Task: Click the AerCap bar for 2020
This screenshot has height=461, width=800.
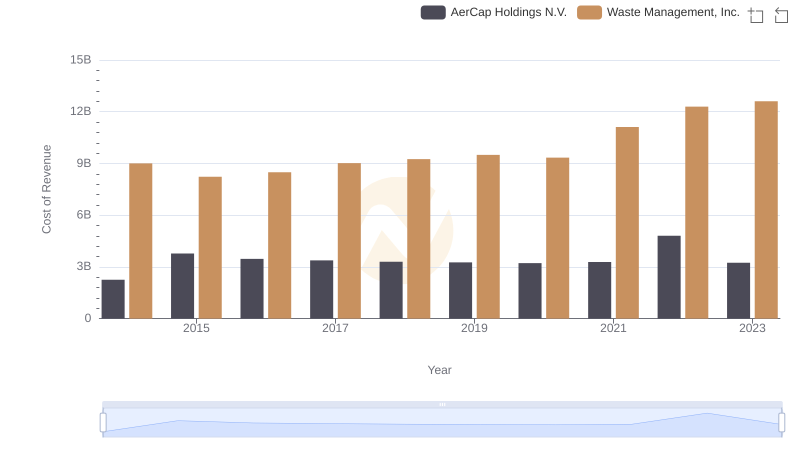Action: click(x=530, y=291)
